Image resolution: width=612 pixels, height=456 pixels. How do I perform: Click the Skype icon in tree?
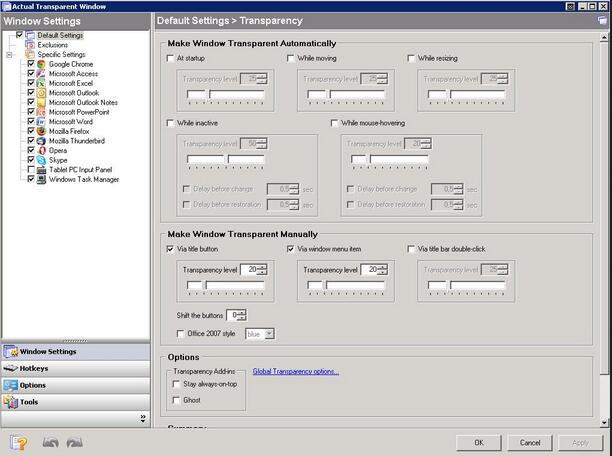(41, 160)
